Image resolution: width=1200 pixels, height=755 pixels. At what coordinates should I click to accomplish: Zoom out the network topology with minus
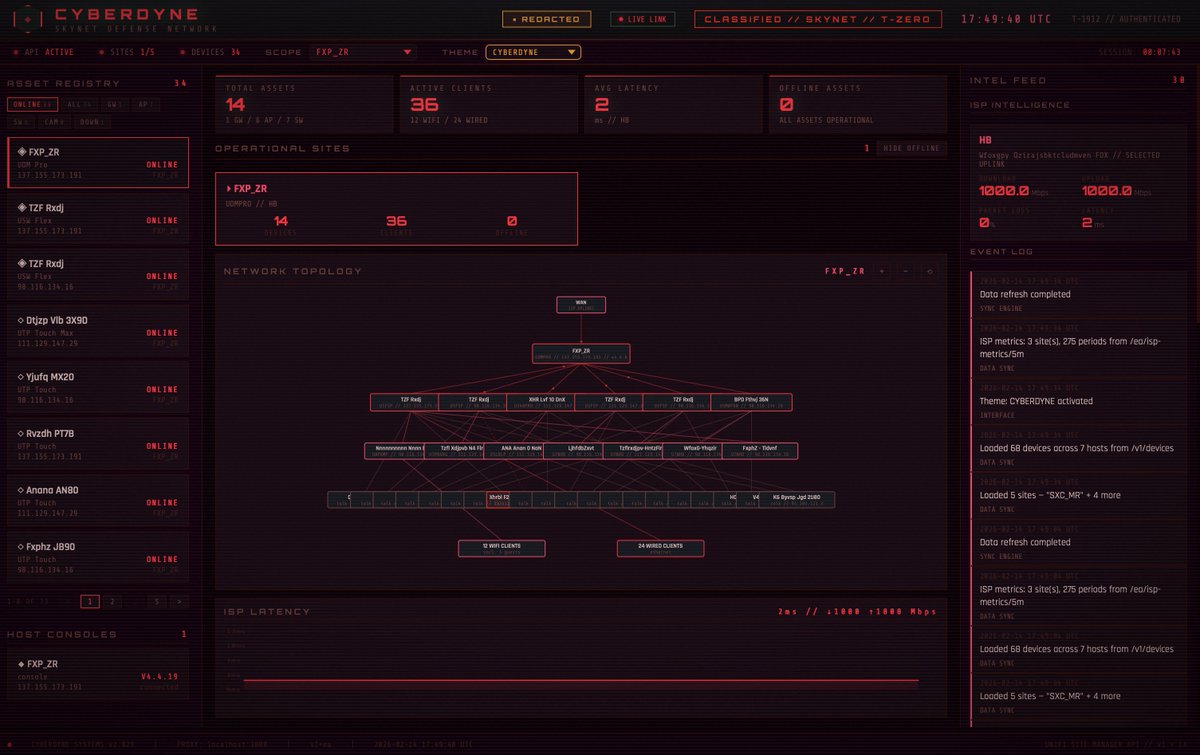pyautogui.click(x=906, y=271)
